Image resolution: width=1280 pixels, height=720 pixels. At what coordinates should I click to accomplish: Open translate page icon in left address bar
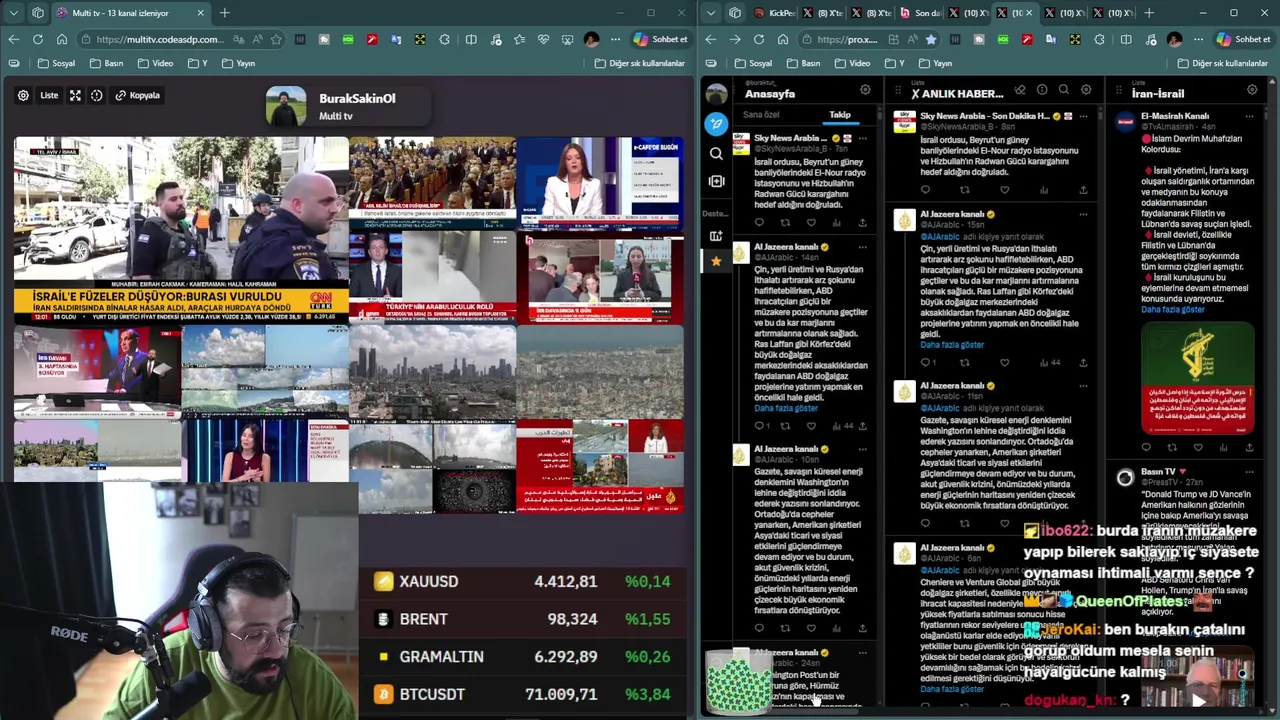238,39
